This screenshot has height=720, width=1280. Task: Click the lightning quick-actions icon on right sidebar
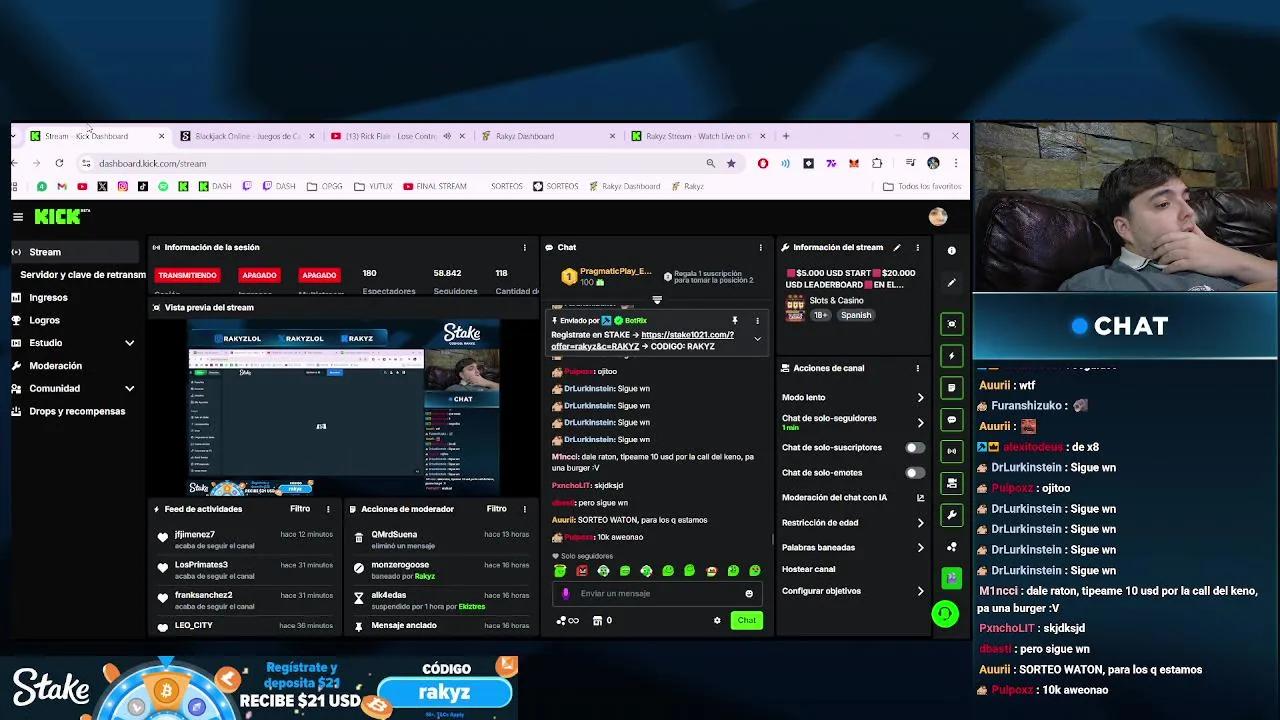(951, 355)
